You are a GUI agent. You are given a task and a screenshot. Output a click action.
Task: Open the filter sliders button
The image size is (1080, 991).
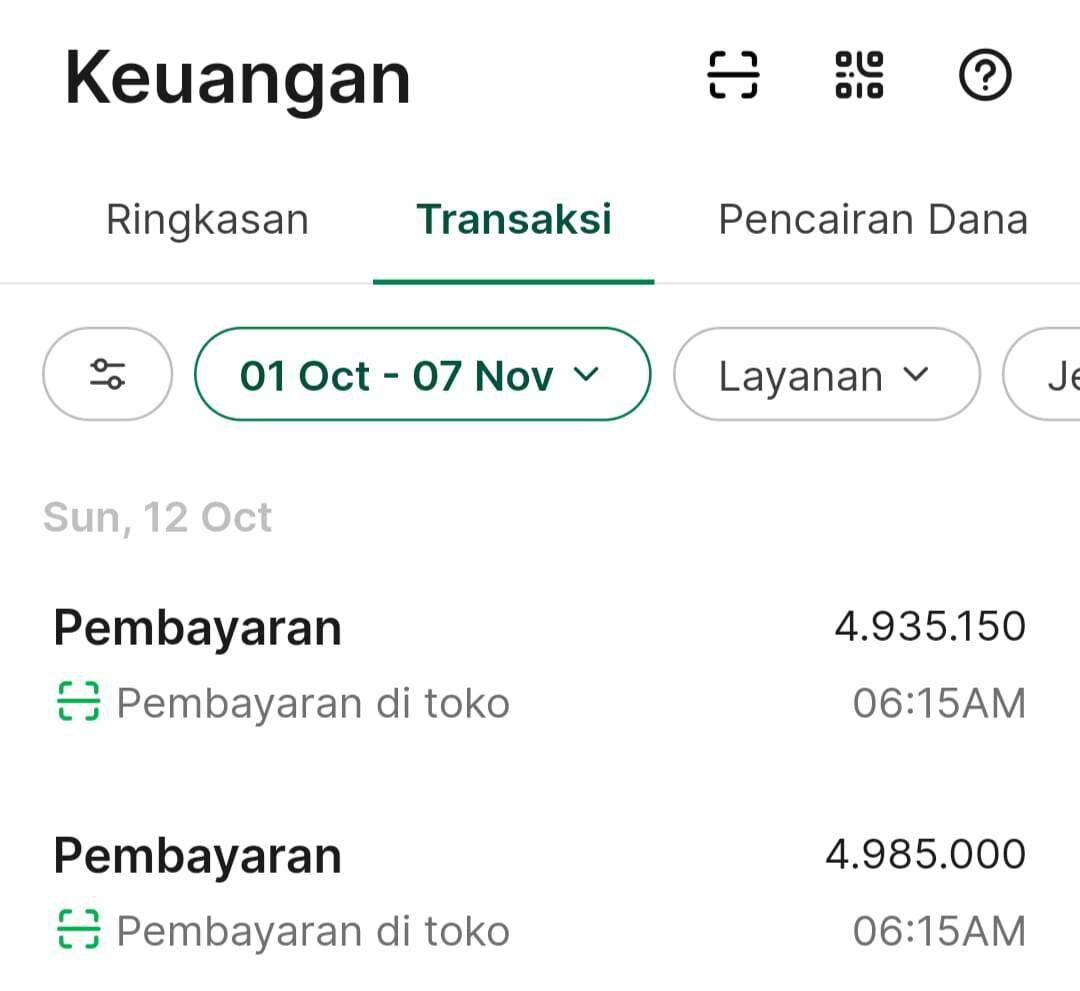pyautogui.click(x=107, y=374)
